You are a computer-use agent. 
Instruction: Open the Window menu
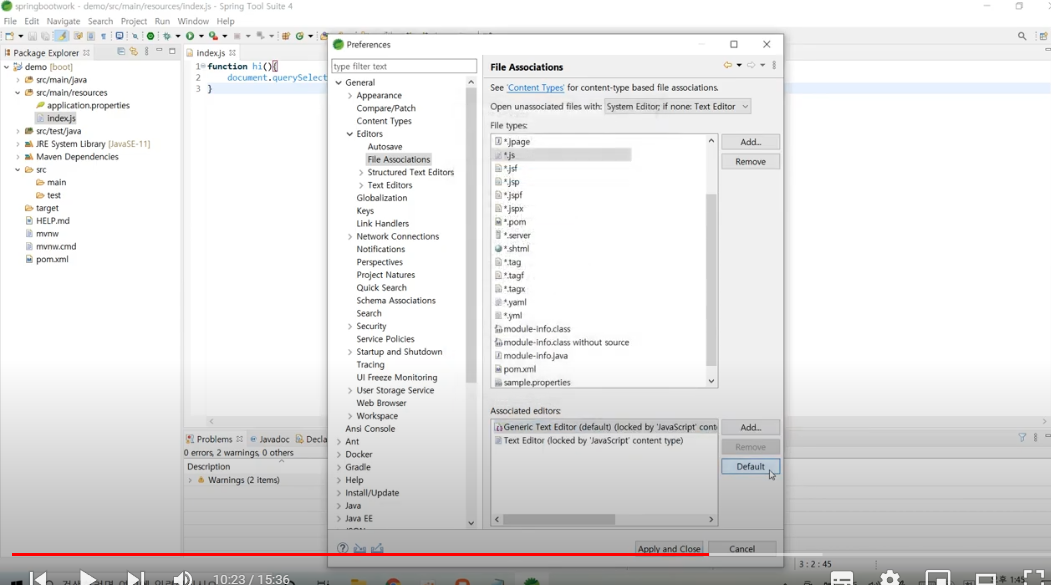(193, 21)
